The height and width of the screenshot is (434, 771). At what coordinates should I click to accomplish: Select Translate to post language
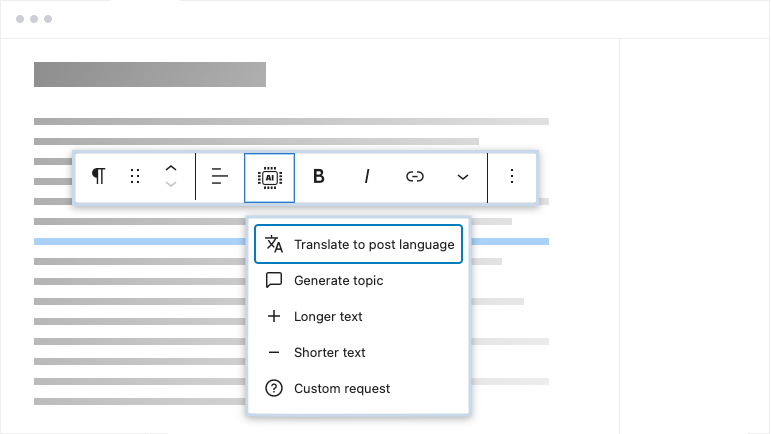pos(373,244)
